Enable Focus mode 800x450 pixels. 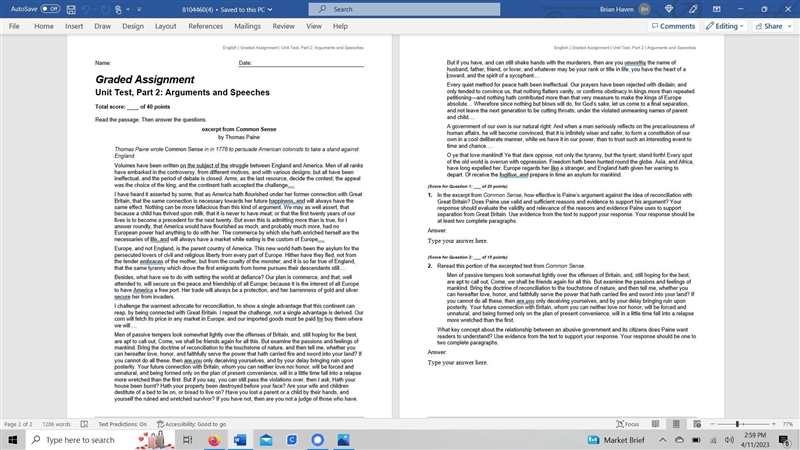coord(628,424)
